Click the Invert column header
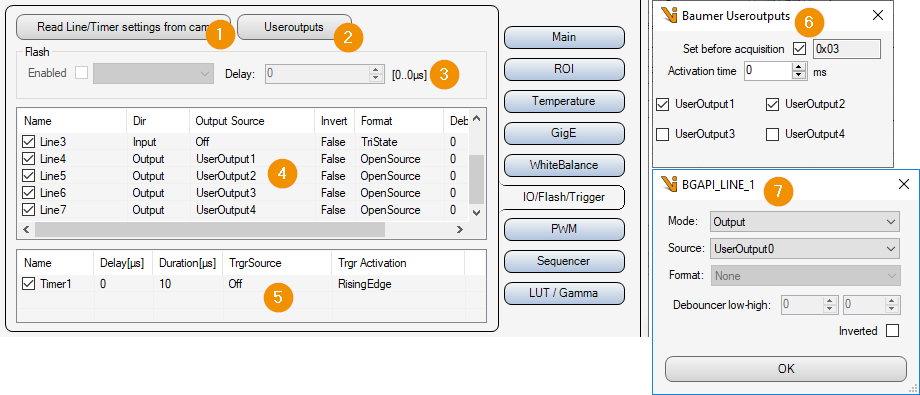Screen dimensions: 920x395 pyautogui.click(x=334, y=121)
